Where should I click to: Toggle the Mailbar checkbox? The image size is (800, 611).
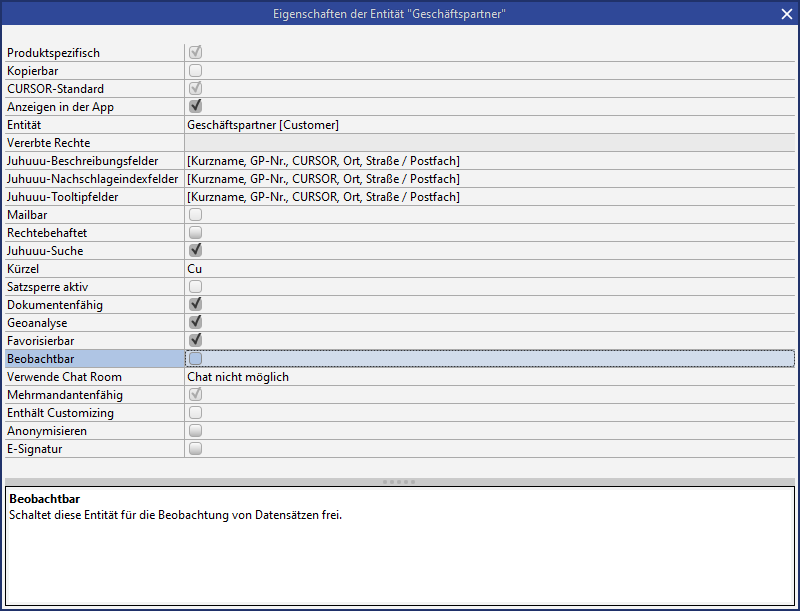coord(196,215)
